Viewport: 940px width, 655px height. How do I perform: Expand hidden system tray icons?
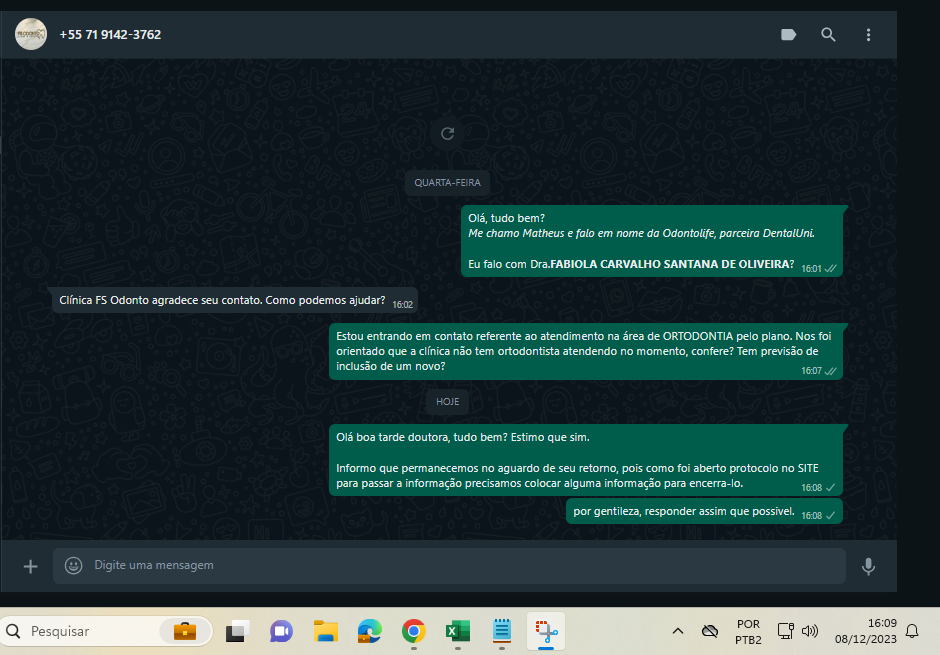point(678,631)
